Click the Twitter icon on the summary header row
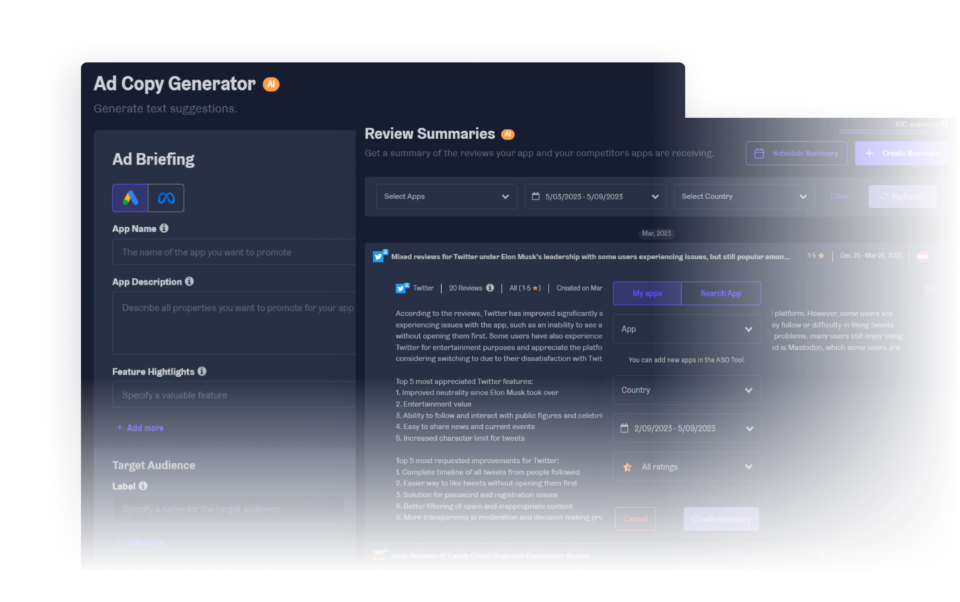Image resolution: width=960 pixels, height=602 pixels. [x=380, y=256]
